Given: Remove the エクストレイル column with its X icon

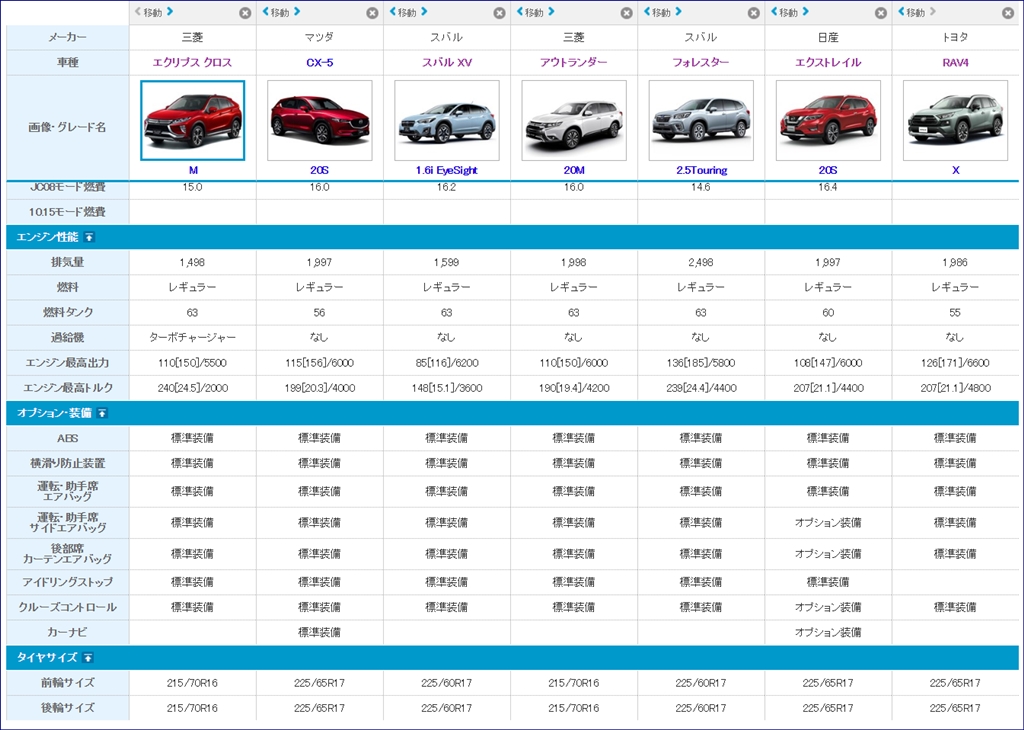Looking at the screenshot, I should 881,13.
